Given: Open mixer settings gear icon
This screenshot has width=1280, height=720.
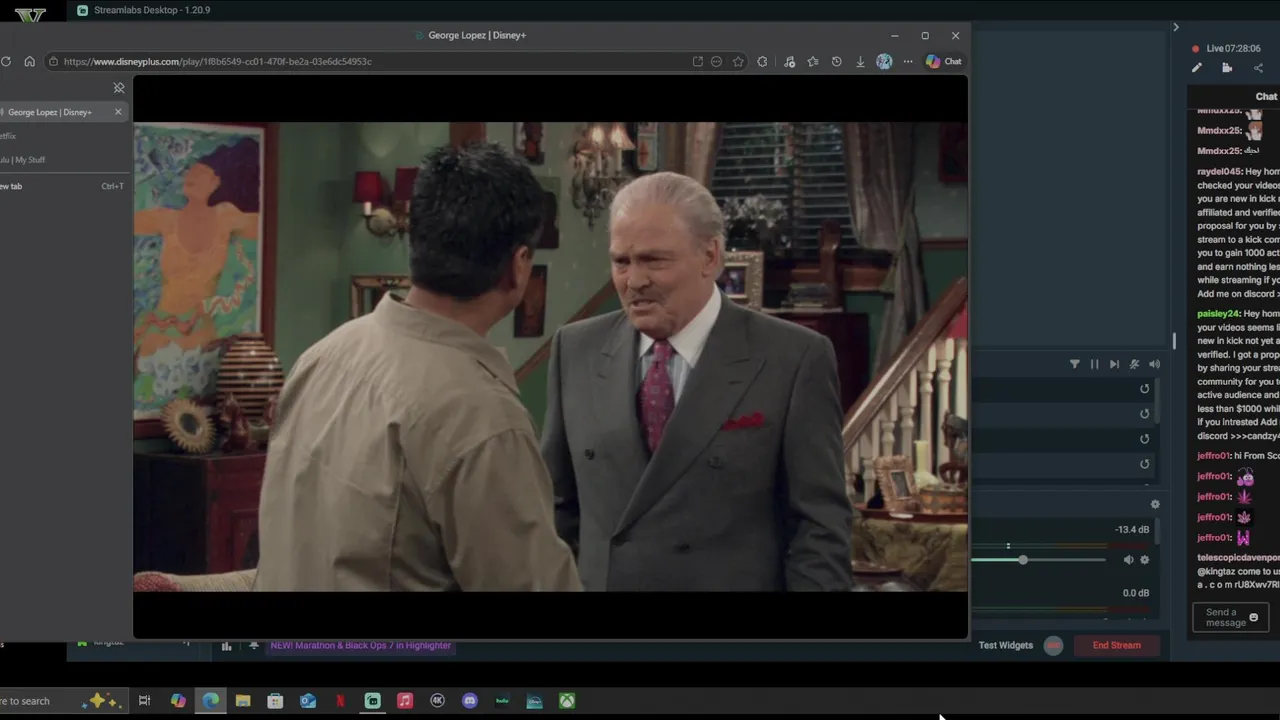Looking at the screenshot, I should 1155,504.
